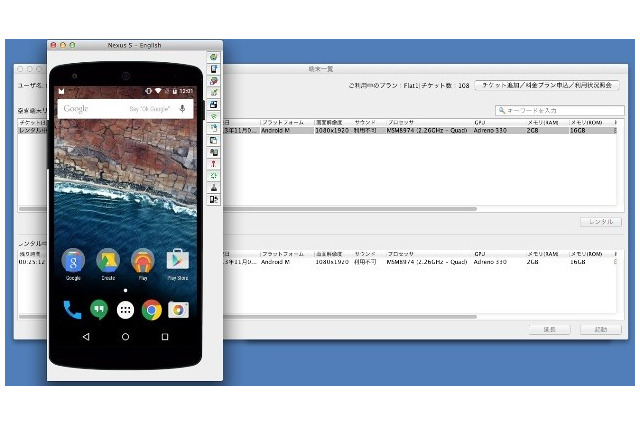Launch Chrome browser from the dock
The height and width of the screenshot is (426, 640).
point(151,310)
